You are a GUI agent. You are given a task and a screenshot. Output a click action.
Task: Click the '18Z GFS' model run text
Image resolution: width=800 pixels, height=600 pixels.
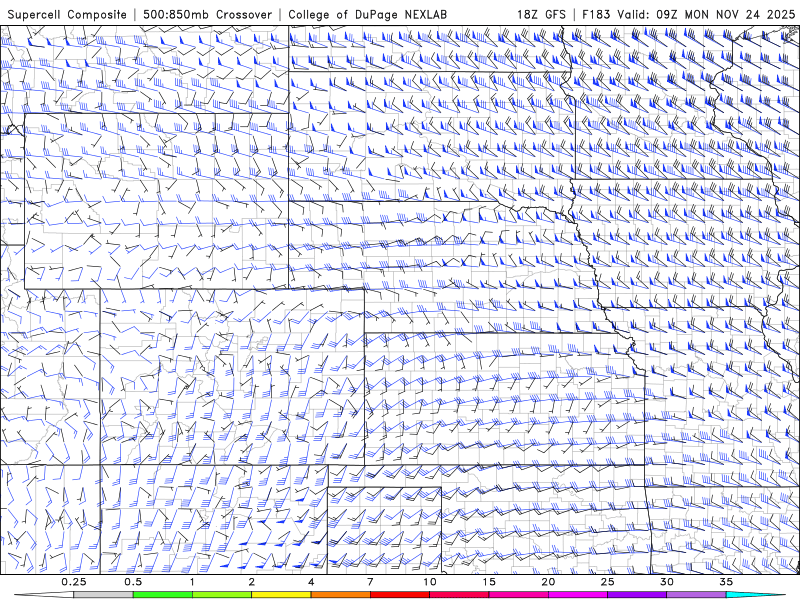(541, 14)
